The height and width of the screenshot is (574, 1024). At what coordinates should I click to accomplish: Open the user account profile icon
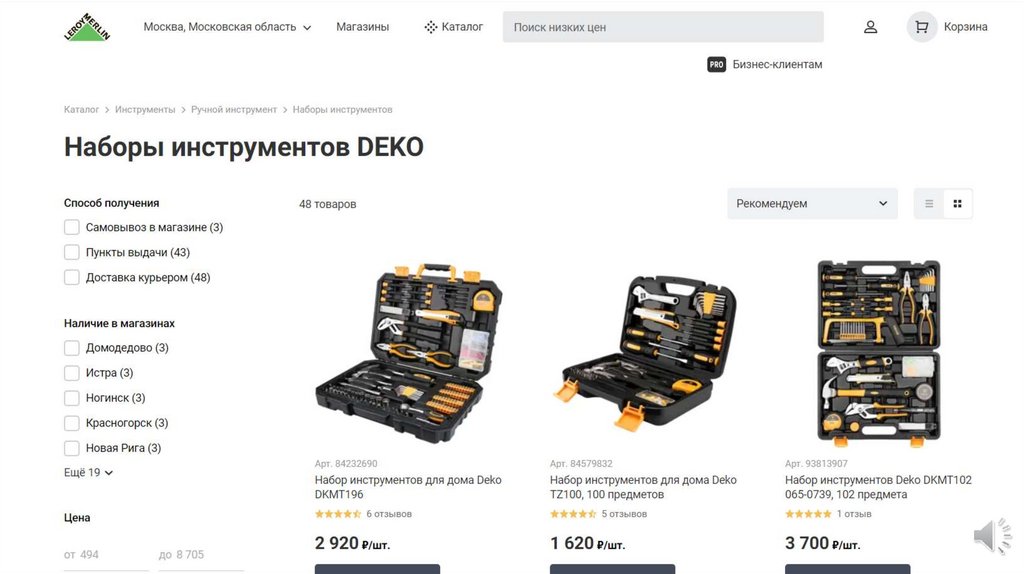coord(871,27)
